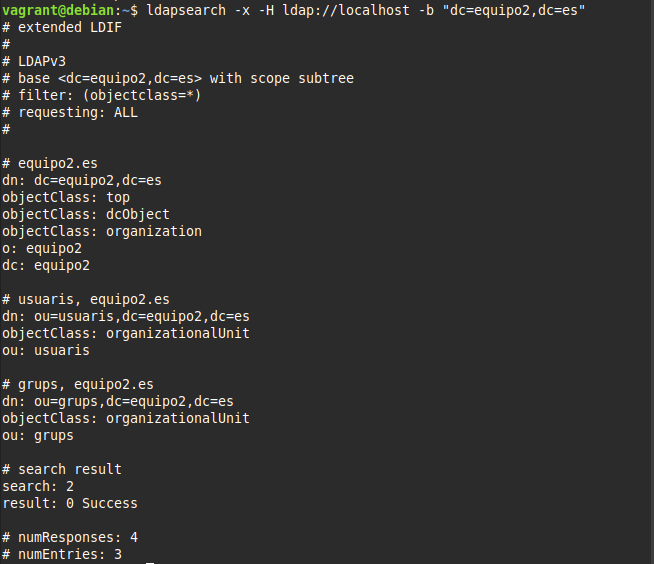Click the '# filter: (objectclass=*)' line

click(x=102, y=95)
